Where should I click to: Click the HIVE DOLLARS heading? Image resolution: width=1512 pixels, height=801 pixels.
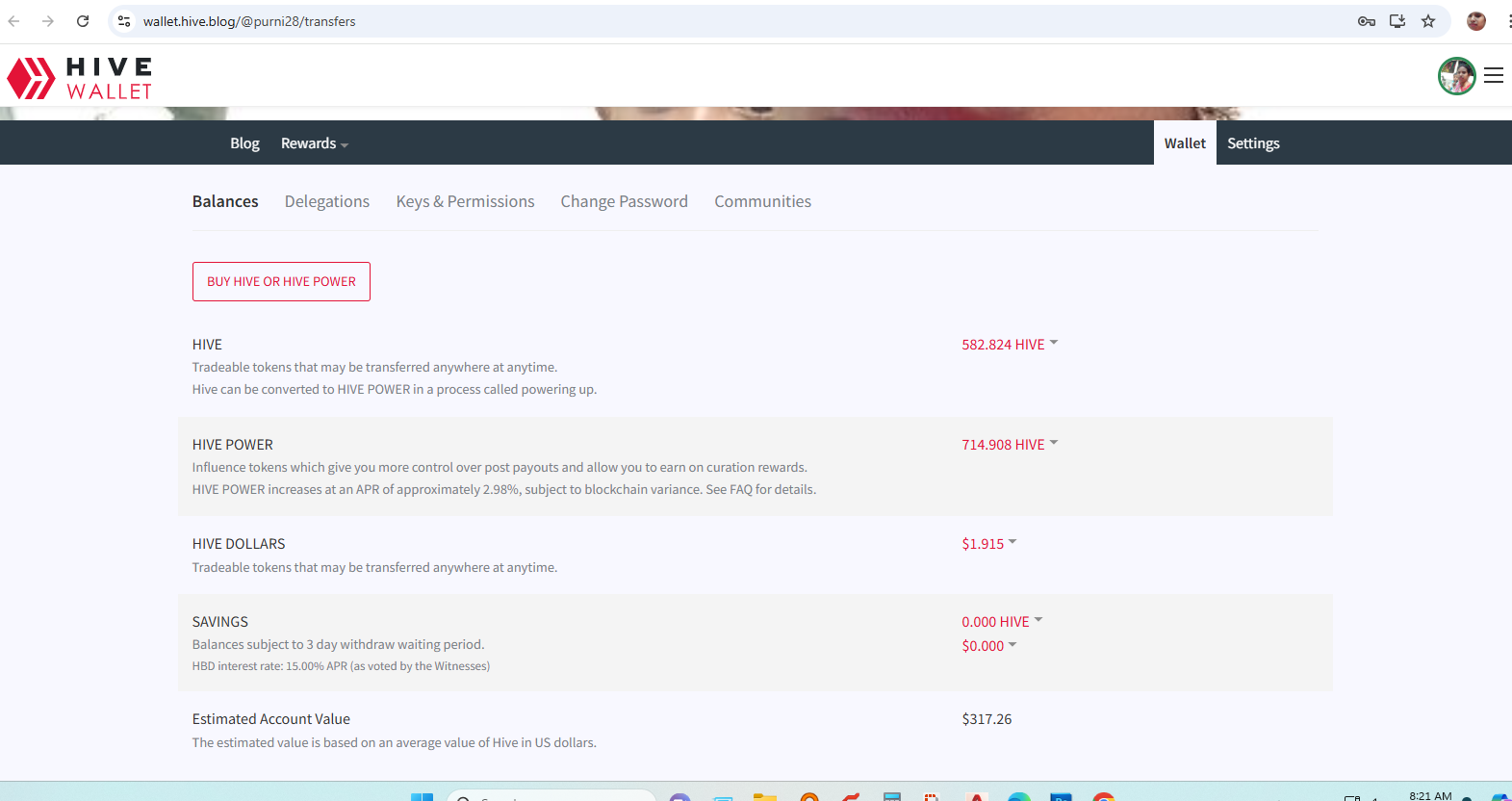coord(239,544)
